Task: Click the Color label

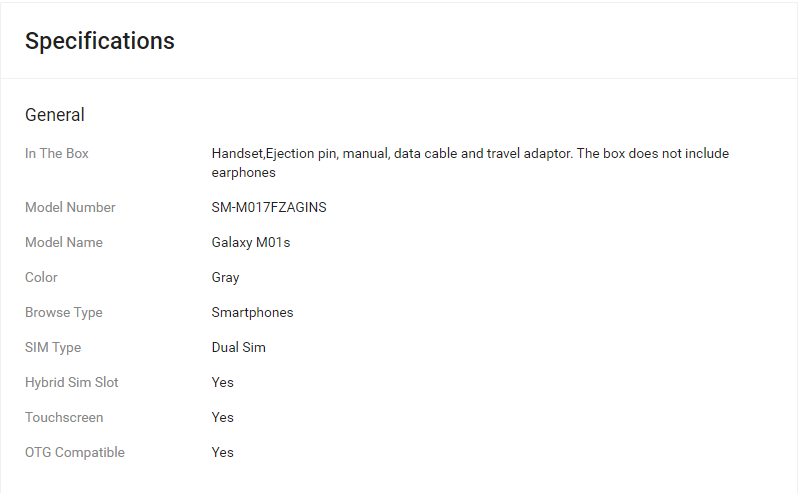Action: pyautogui.click(x=42, y=277)
